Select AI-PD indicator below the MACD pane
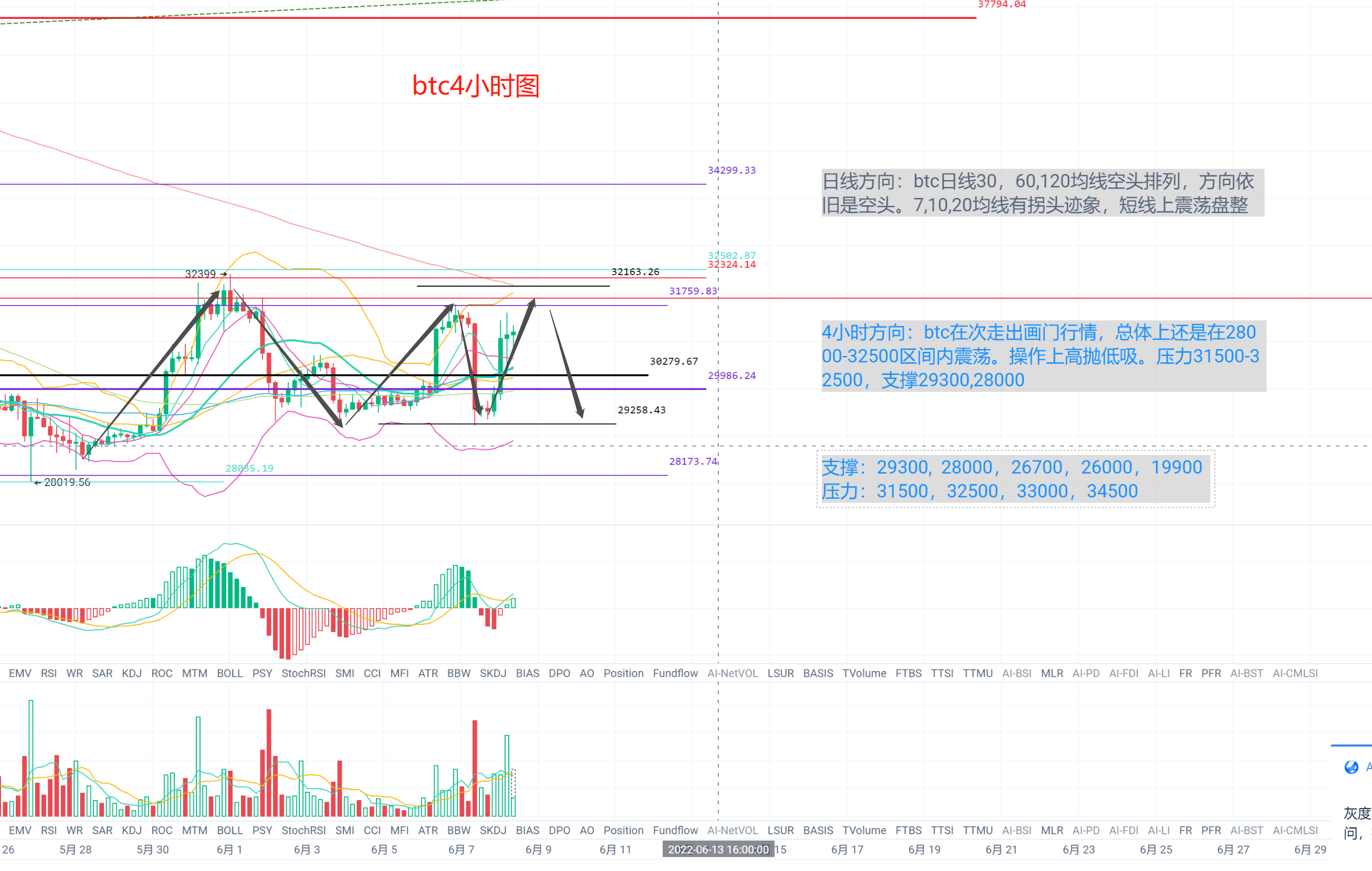The image size is (1372, 871). click(1086, 673)
